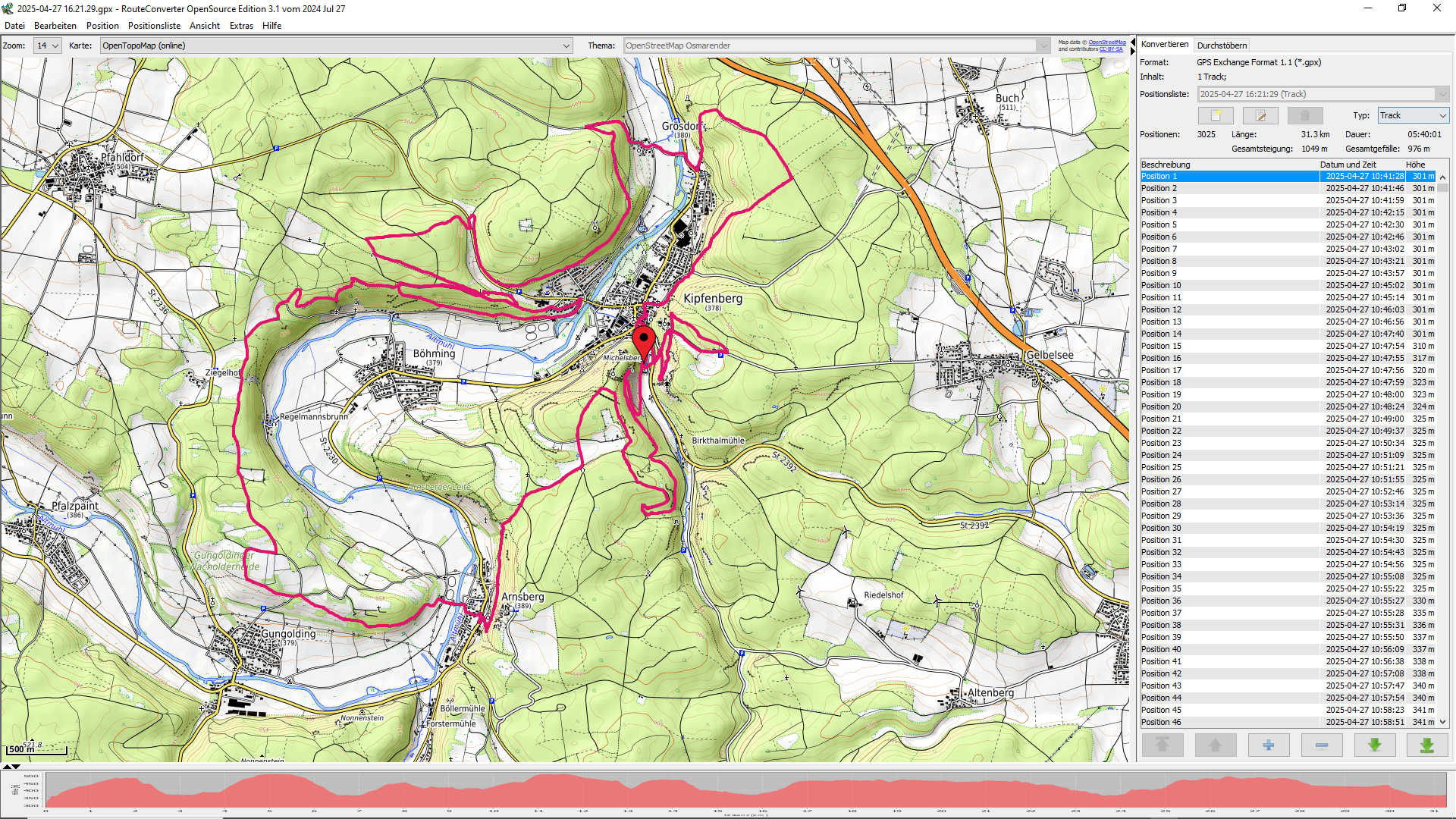
Task: Click the Riedelshof label on the map
Action: (x=883, y=595)
